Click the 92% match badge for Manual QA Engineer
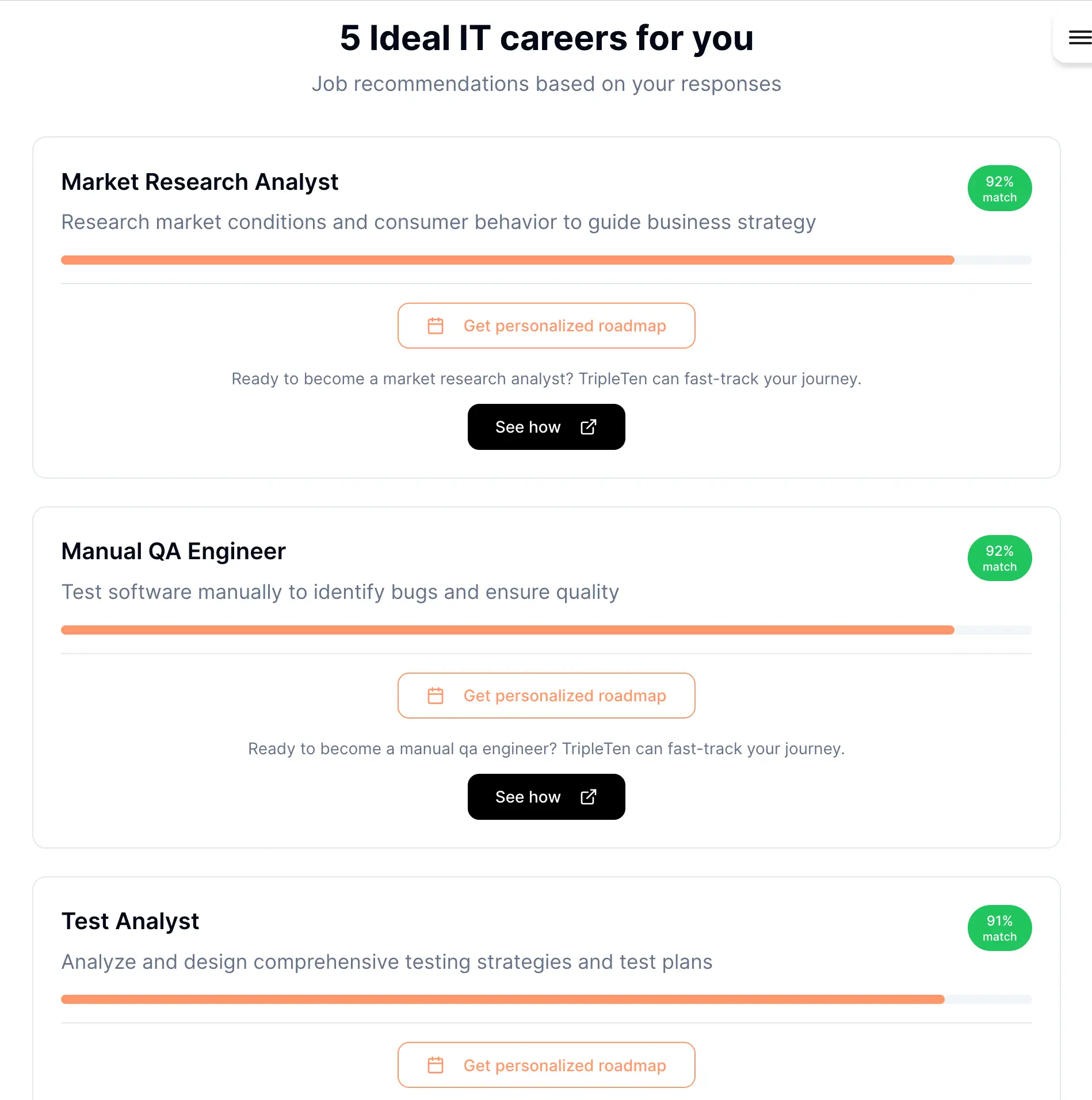Image resolution: width=1092 pixels, height=1100 pixels. click(999, 558)
